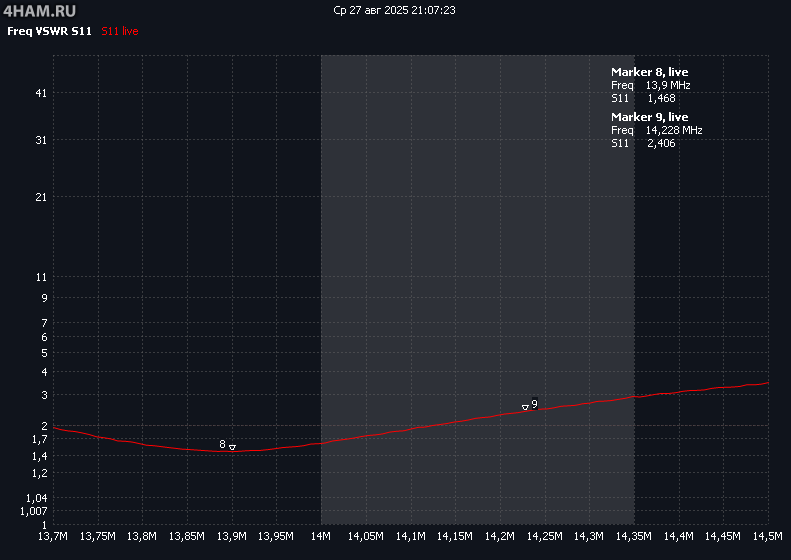Click the 4HAM.RU watermark logo
Viewport: 791px width, 560px height.
click(40, 10)
